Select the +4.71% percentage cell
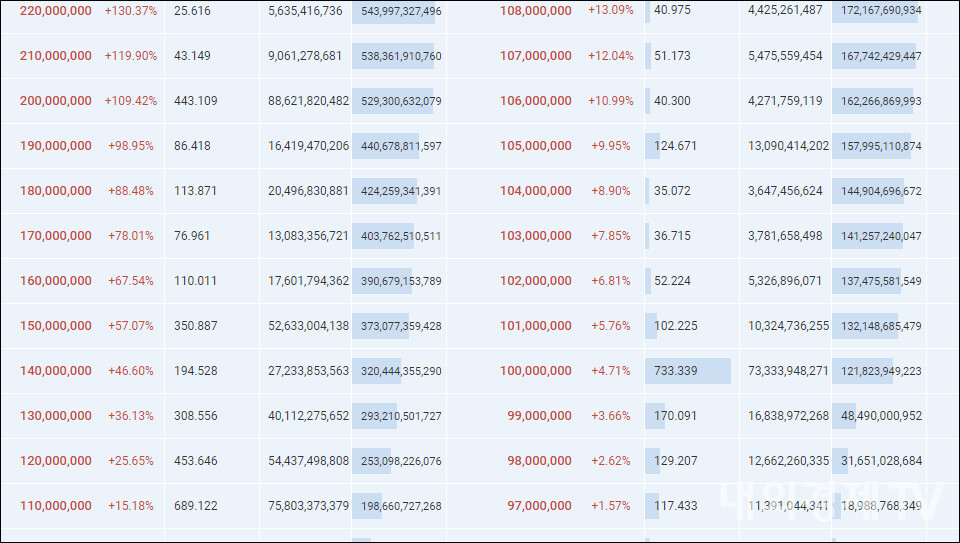The height and width of the screenshot is (543, 960). click(611, 371)
